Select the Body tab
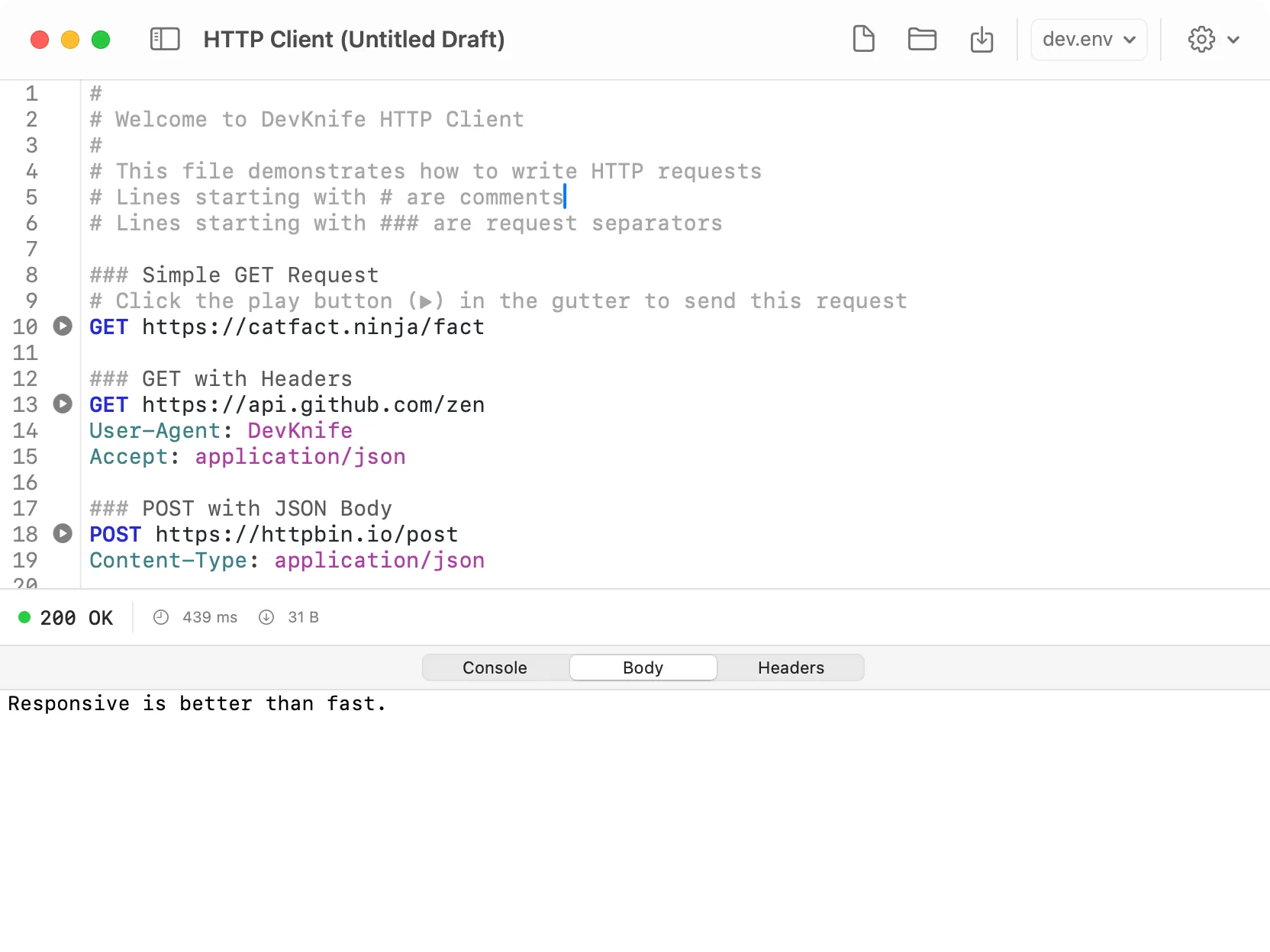 [643, 667]
